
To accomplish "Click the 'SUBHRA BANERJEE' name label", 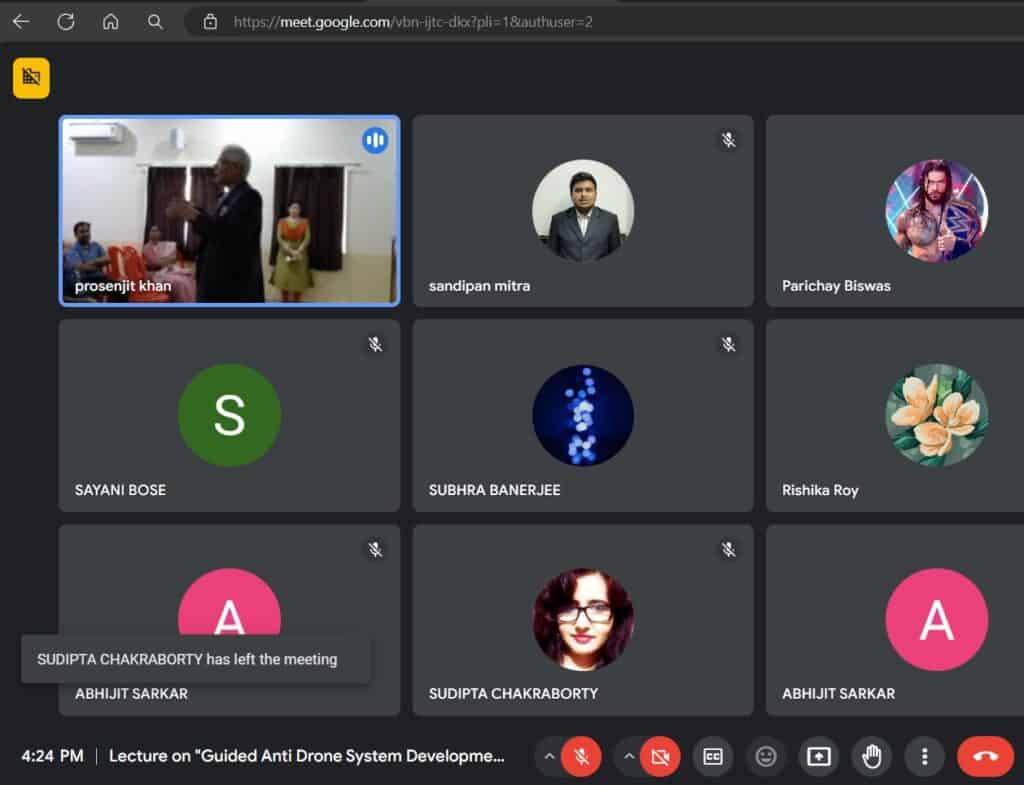I will (x=494, y=490).
